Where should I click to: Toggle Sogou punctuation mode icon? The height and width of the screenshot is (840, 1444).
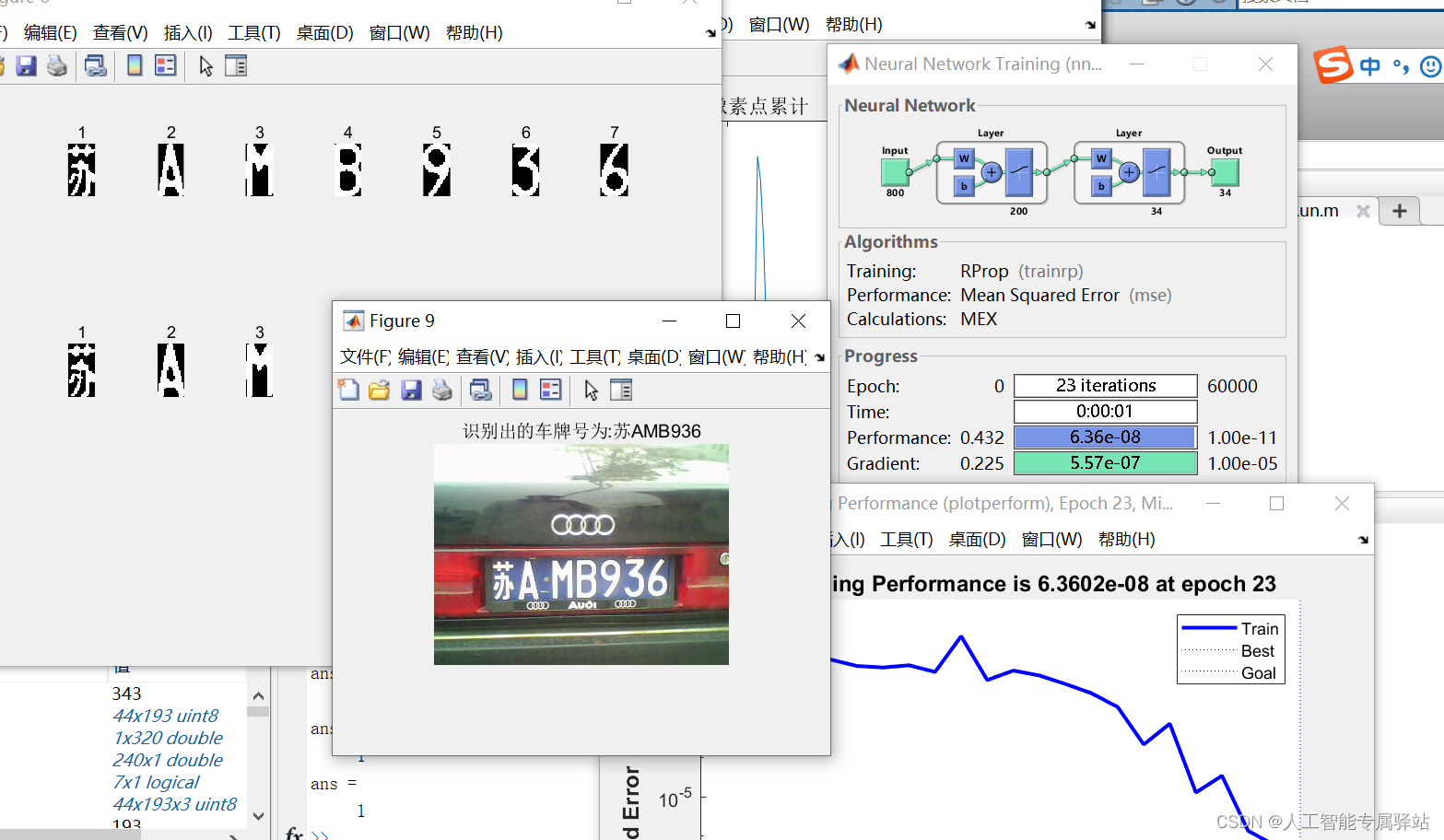coord(1401,66)
